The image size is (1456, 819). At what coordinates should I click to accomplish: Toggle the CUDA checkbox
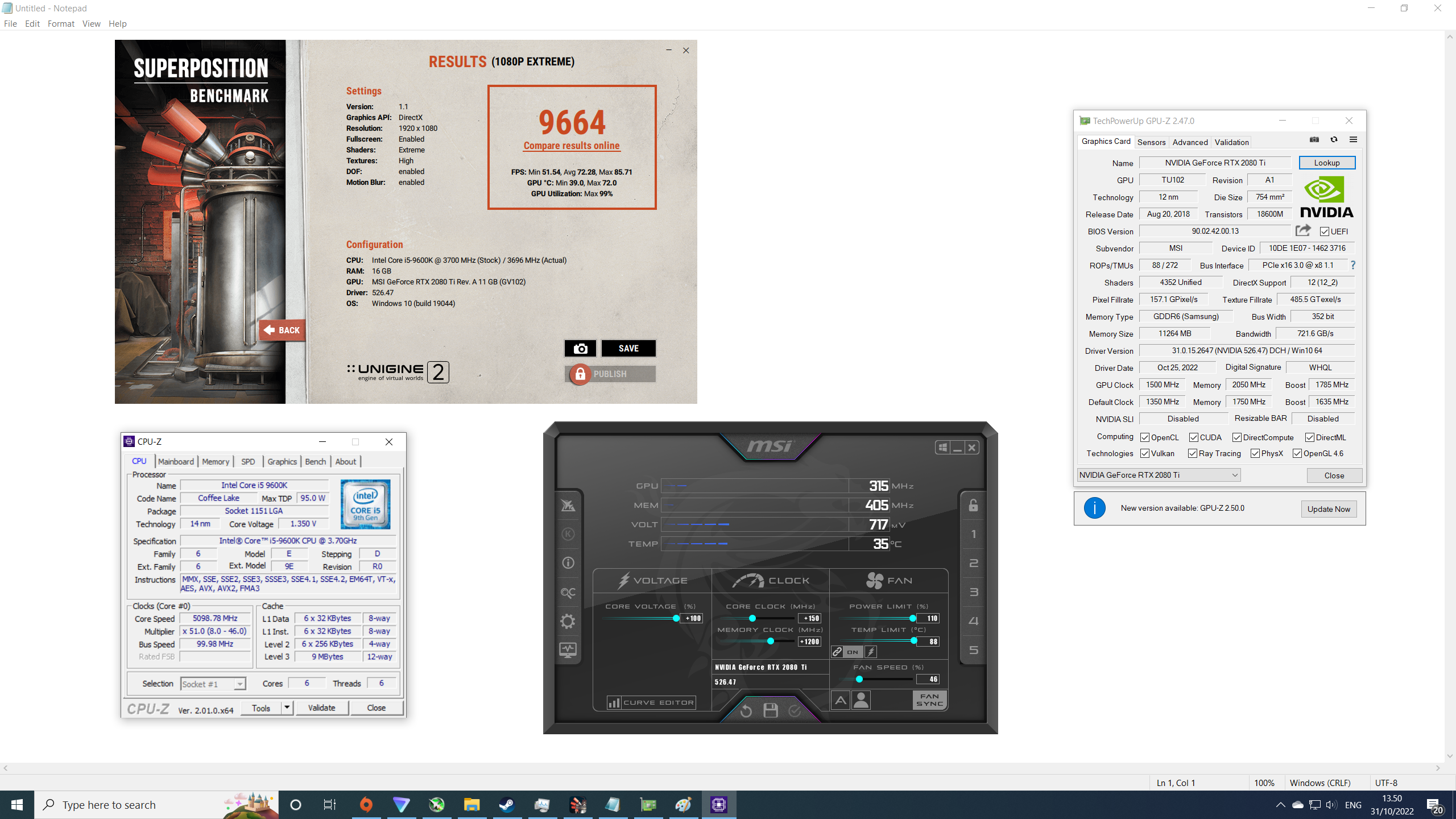(1194, 437)
